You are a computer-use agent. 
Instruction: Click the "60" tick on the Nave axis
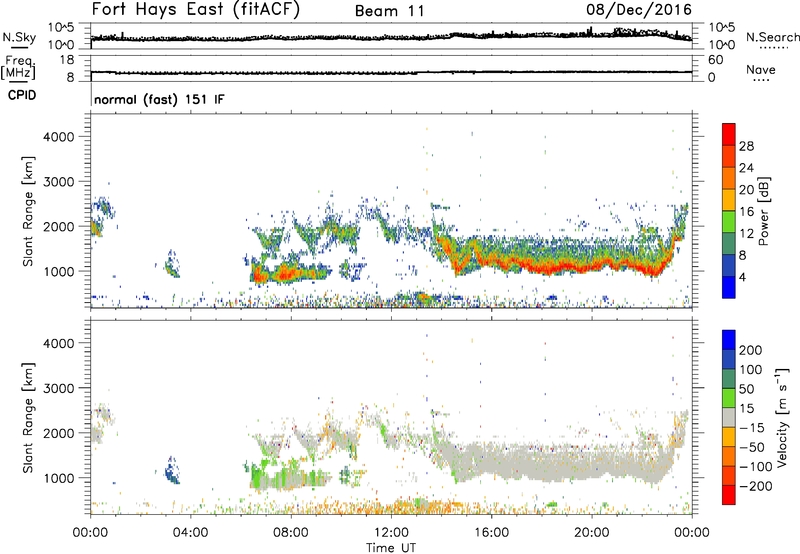coord(715,60)
